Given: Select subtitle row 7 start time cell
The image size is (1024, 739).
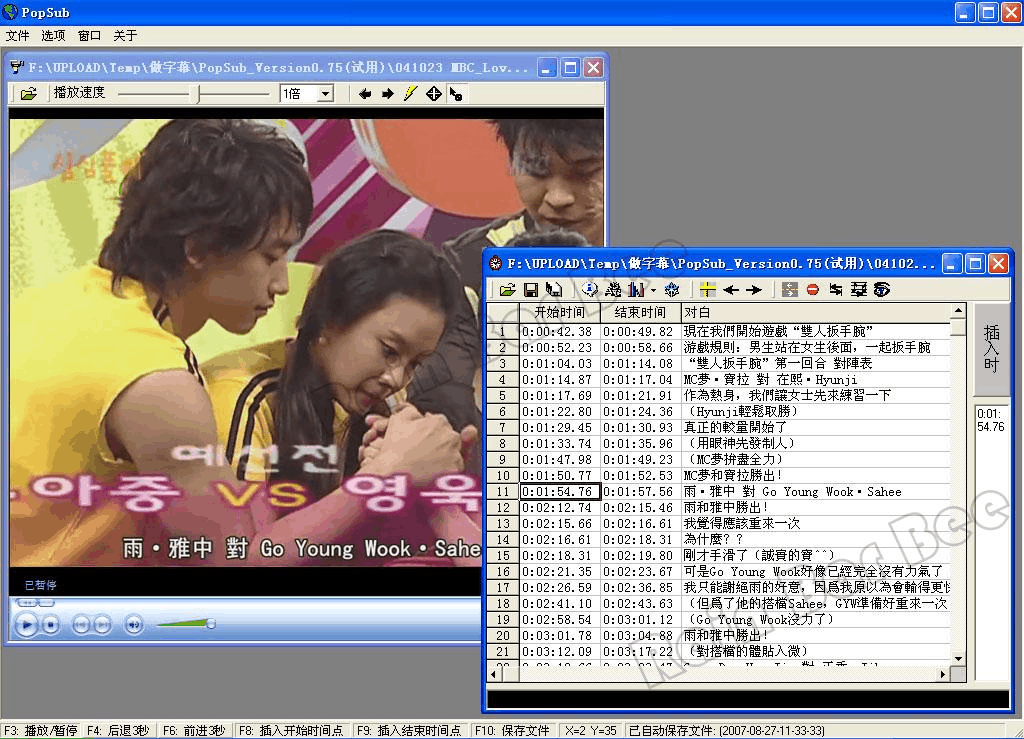Looking at the screenshot, I should point(559,427).
